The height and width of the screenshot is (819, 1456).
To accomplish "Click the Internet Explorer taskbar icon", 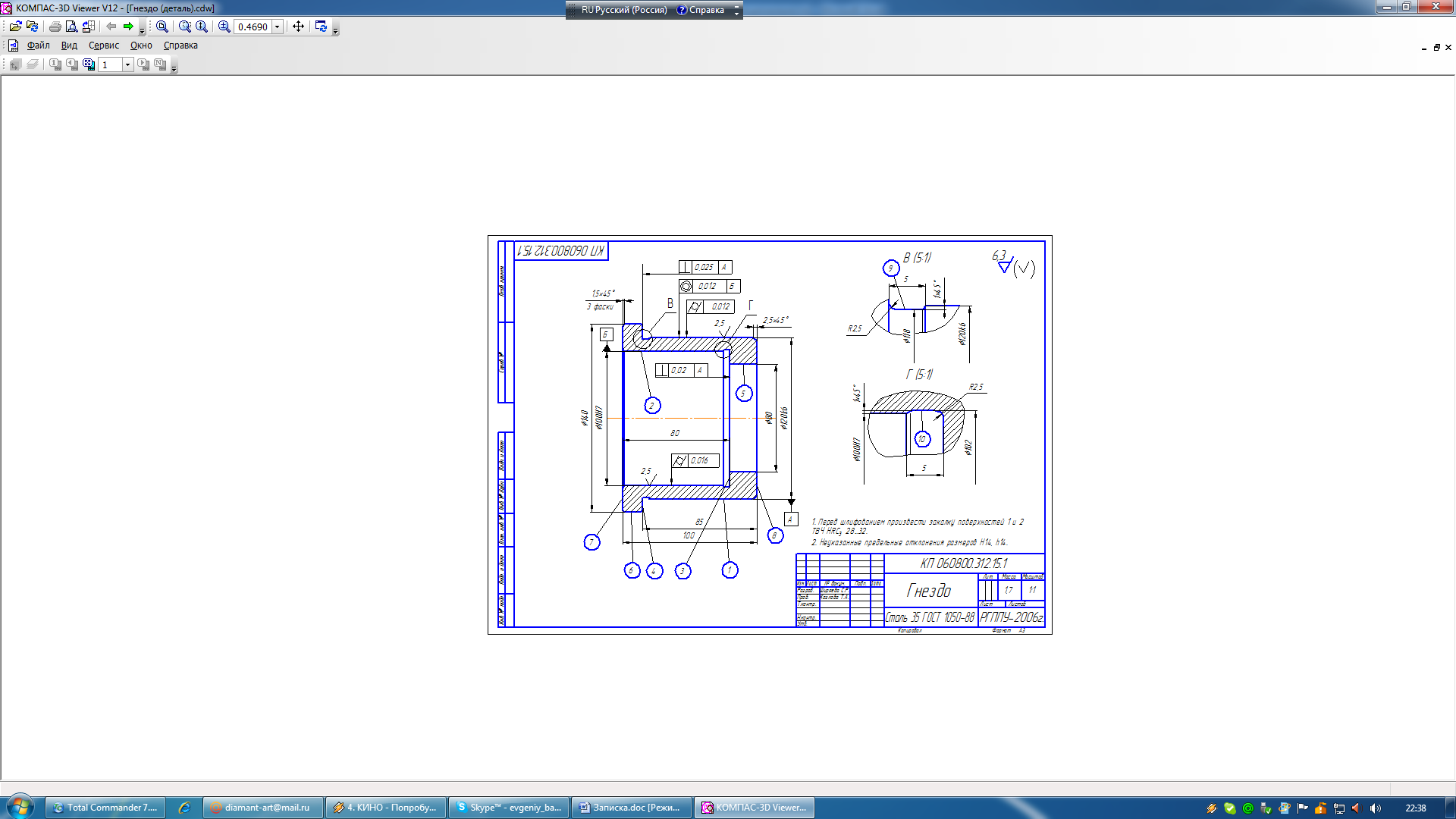I will coord(184,808).
